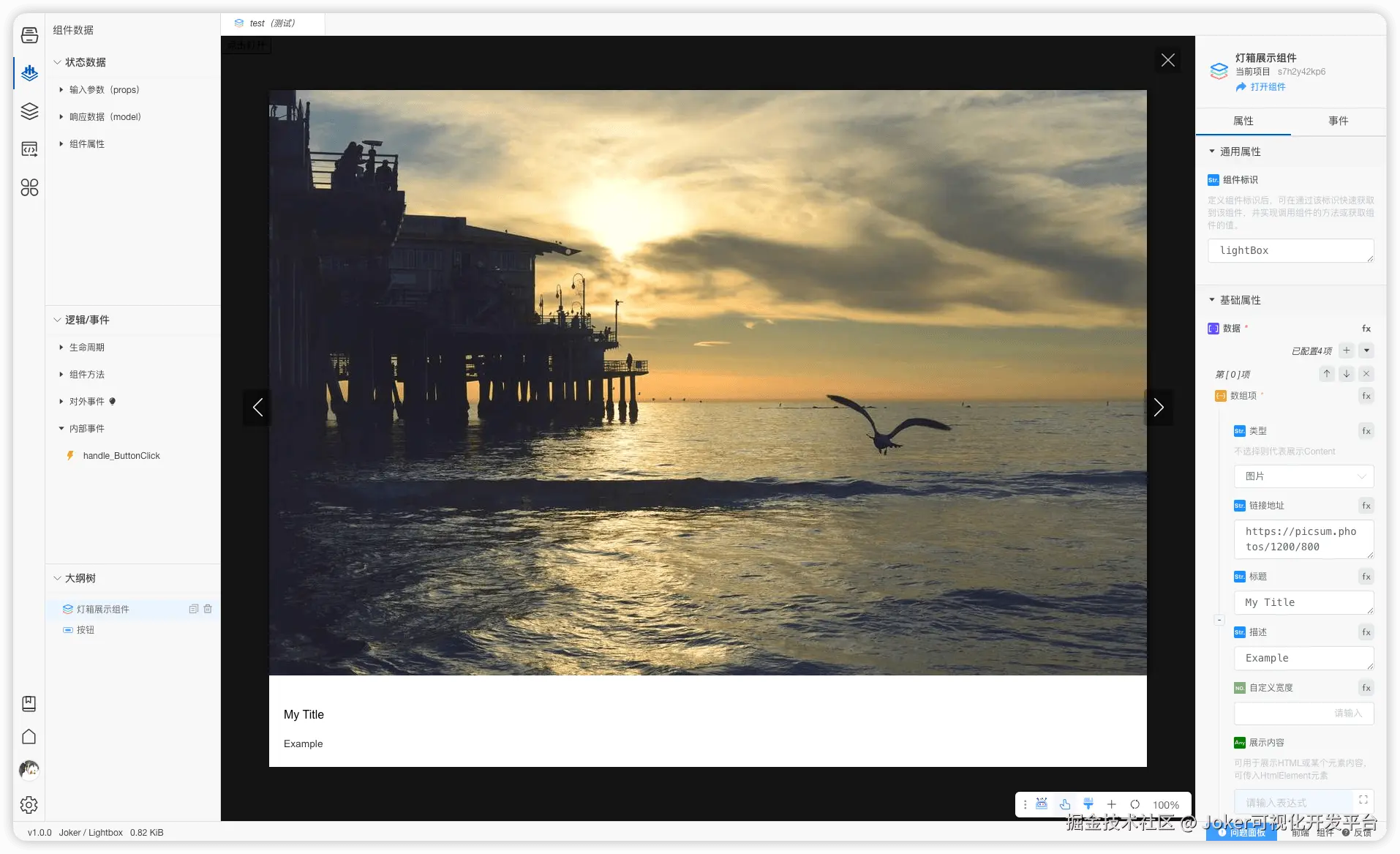Screen dimensions: 1400x854
Task: Expand 响应数据 (model) tree node
Action: (x=61, y=116)
